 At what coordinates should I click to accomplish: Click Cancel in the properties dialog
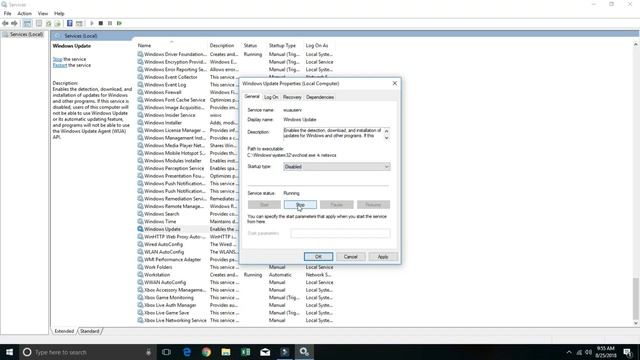[x=351, y=257]
